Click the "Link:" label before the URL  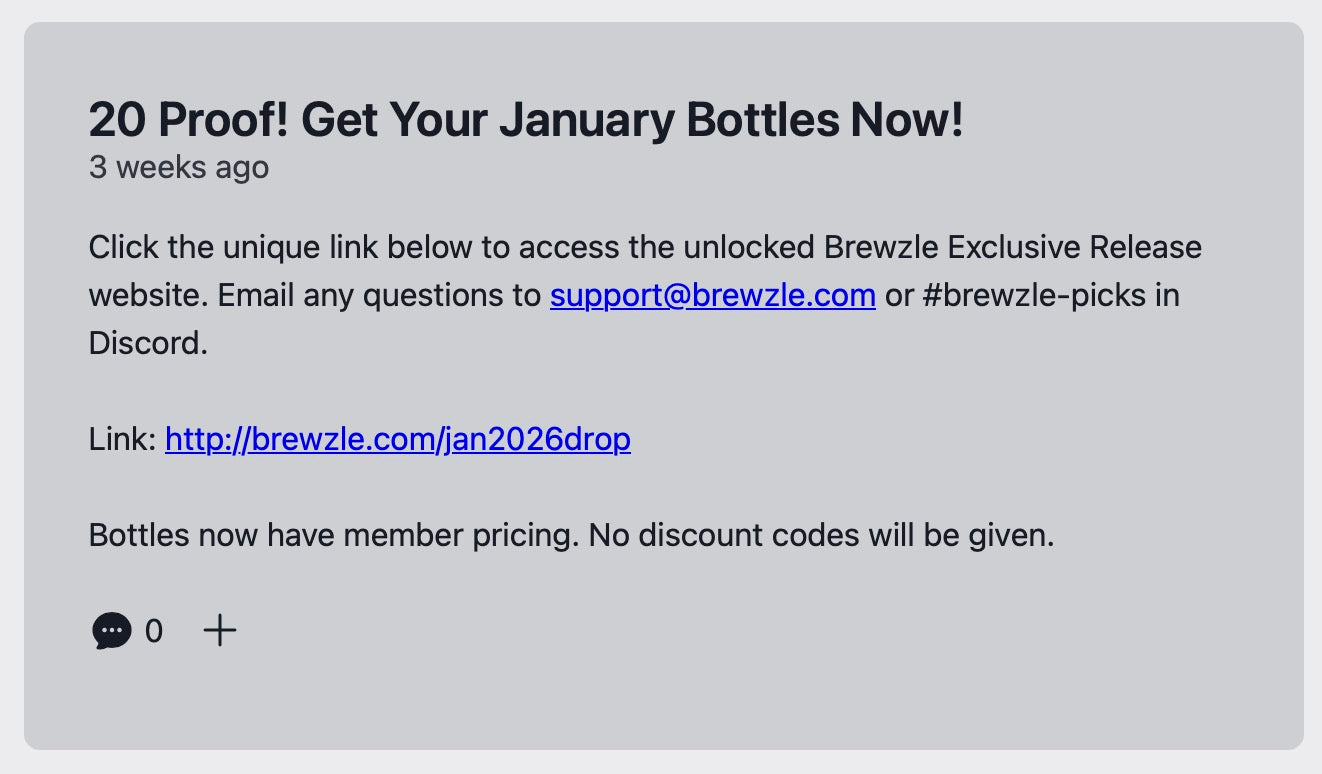point(122,439)
